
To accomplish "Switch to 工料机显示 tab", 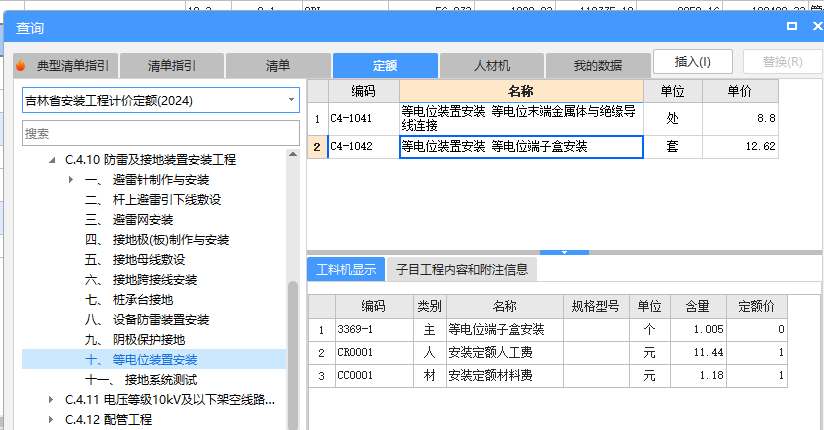I will point(346,270).
